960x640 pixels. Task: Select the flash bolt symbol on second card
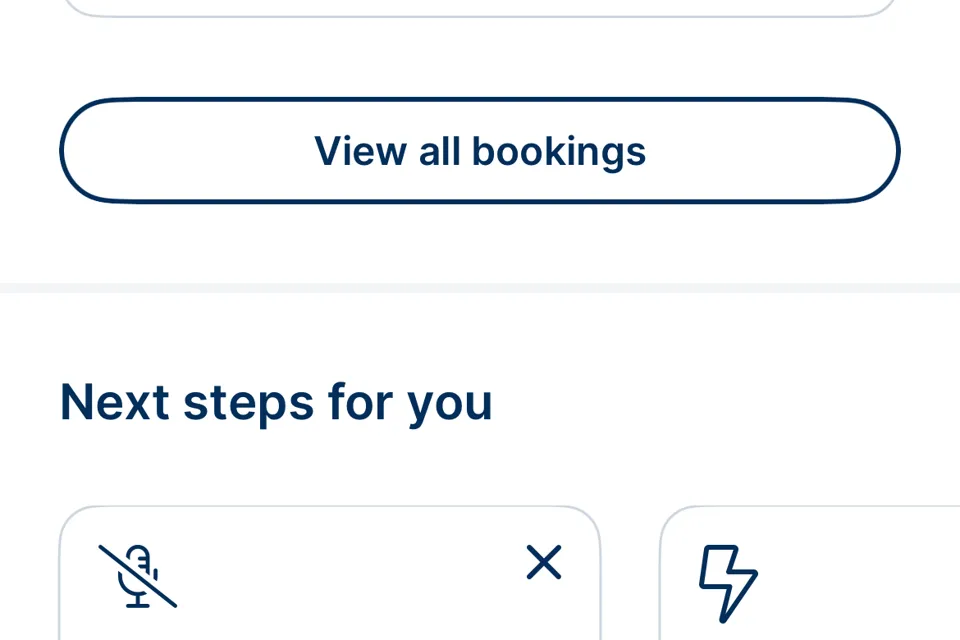728,583
